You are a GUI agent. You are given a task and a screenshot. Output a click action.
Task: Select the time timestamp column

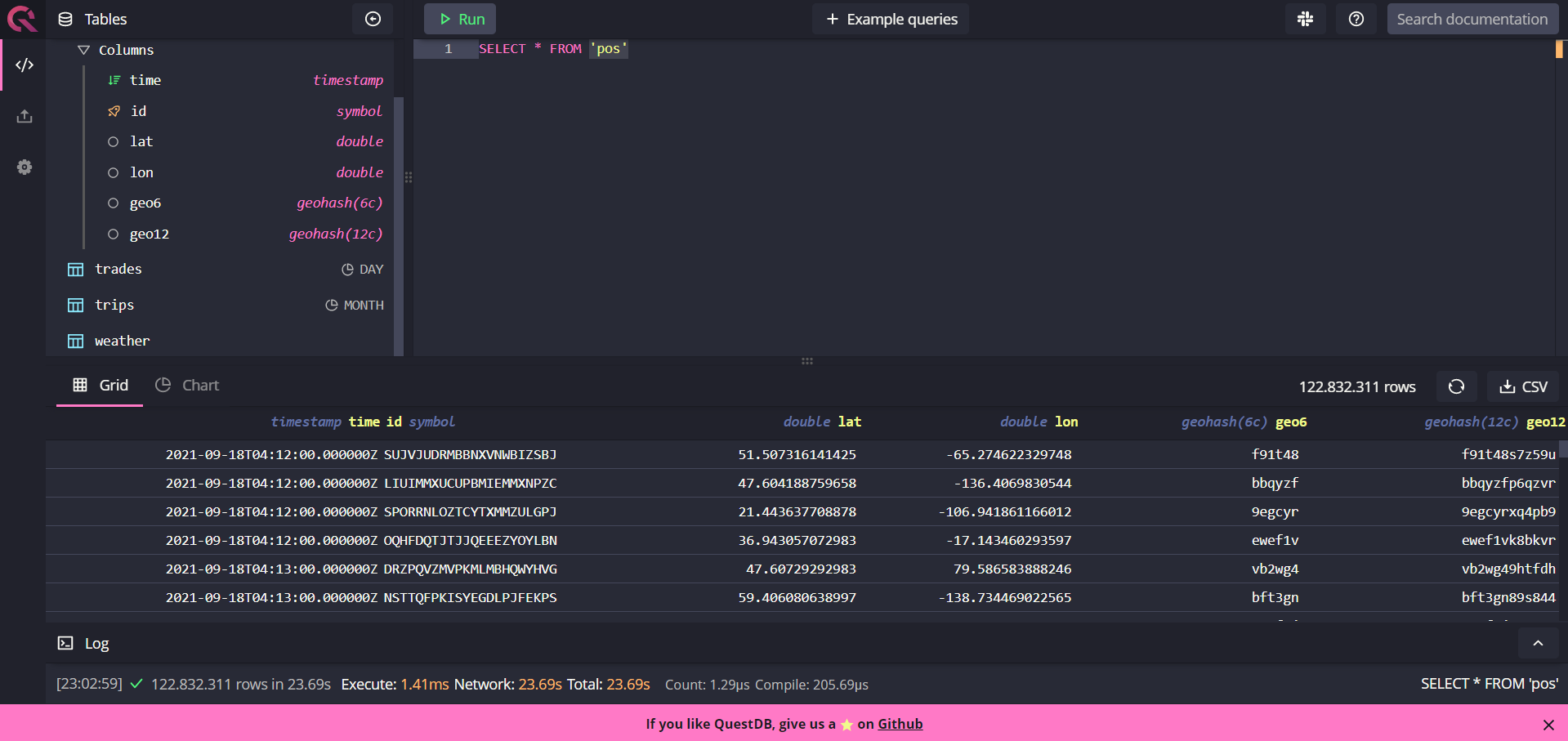click(x=245, y=80)
